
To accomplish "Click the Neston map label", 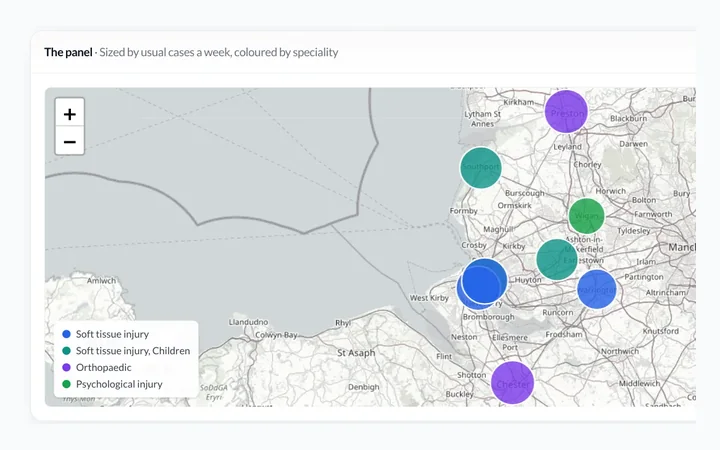I will coord(464,337).
